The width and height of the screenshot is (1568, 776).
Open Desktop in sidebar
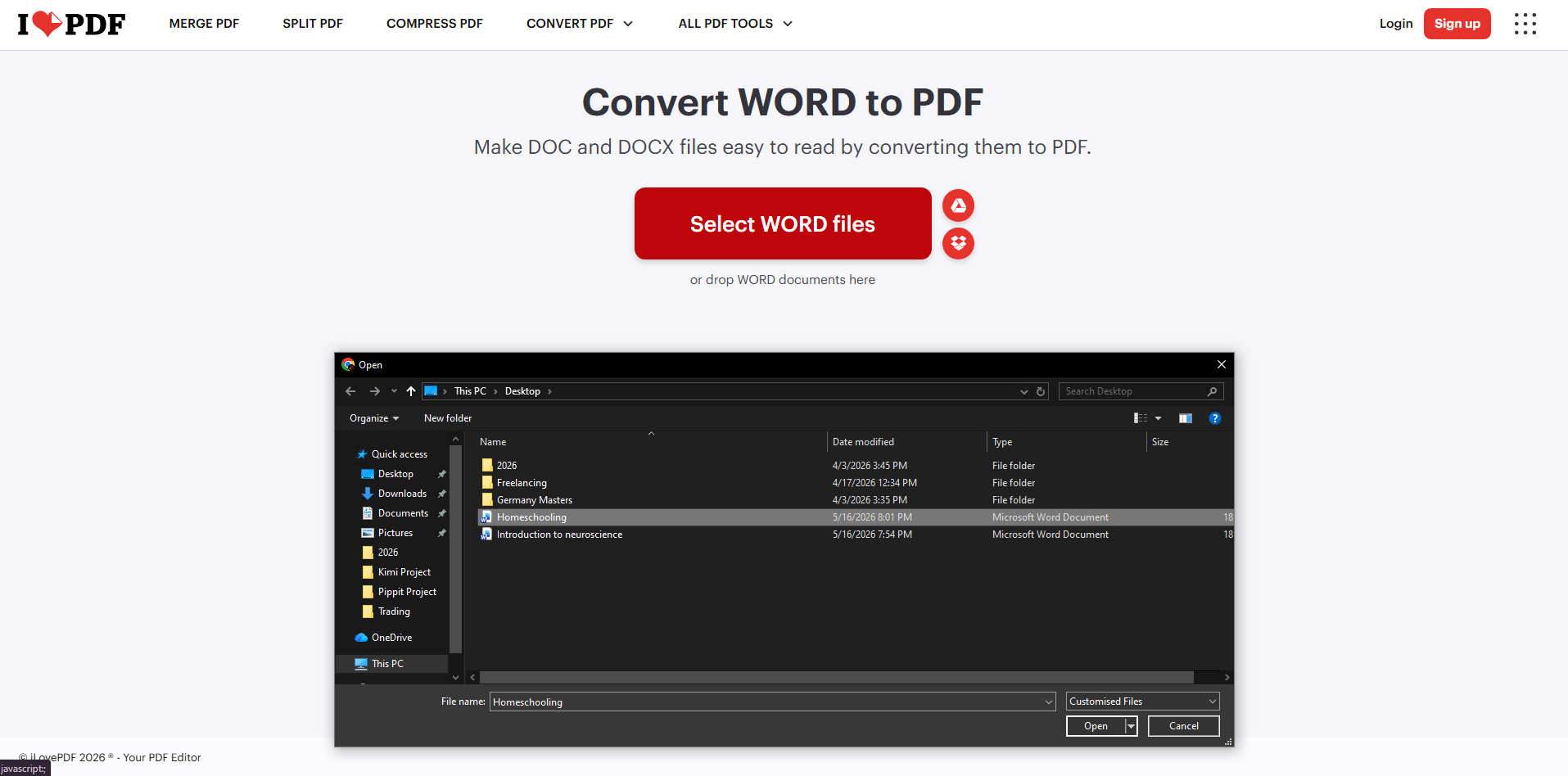(x=395, y=474)
